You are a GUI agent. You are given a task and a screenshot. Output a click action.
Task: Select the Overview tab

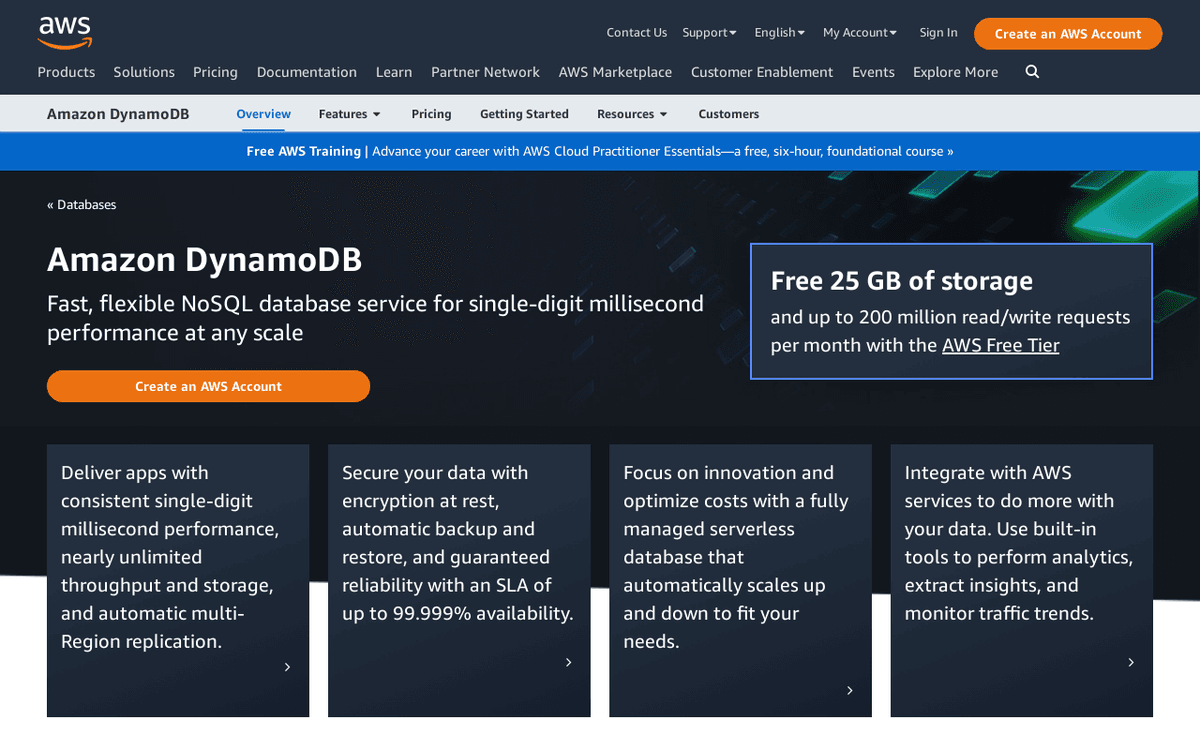click(x=263, y=114)
